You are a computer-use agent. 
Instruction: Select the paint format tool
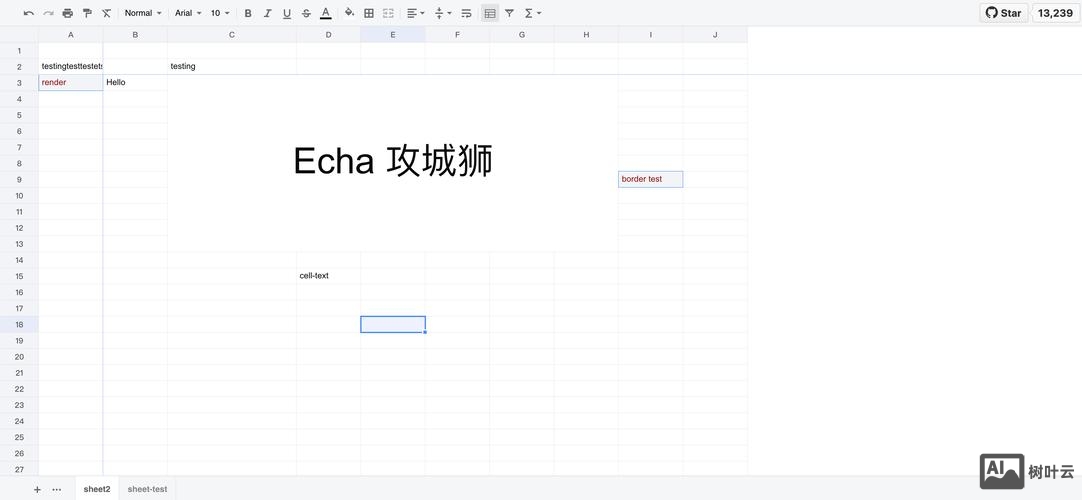tap(87, 13)
